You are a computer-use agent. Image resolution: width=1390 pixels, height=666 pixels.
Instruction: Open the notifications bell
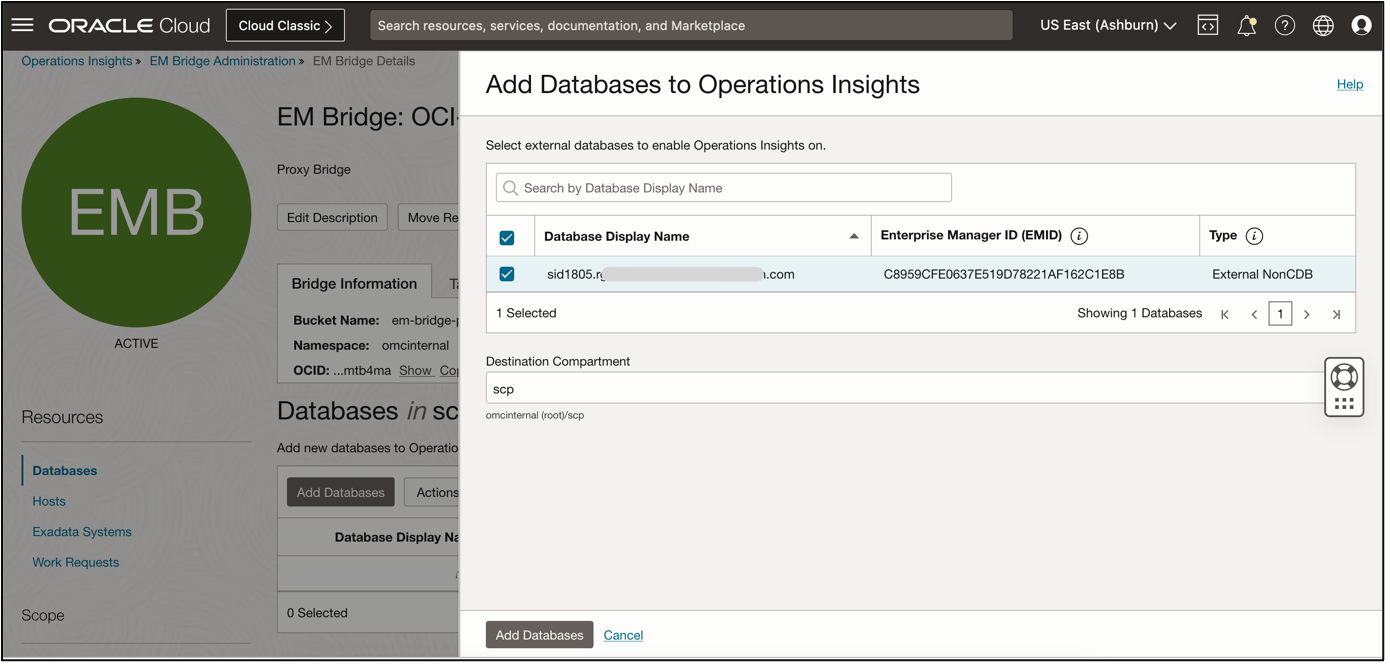[1246, 26]
